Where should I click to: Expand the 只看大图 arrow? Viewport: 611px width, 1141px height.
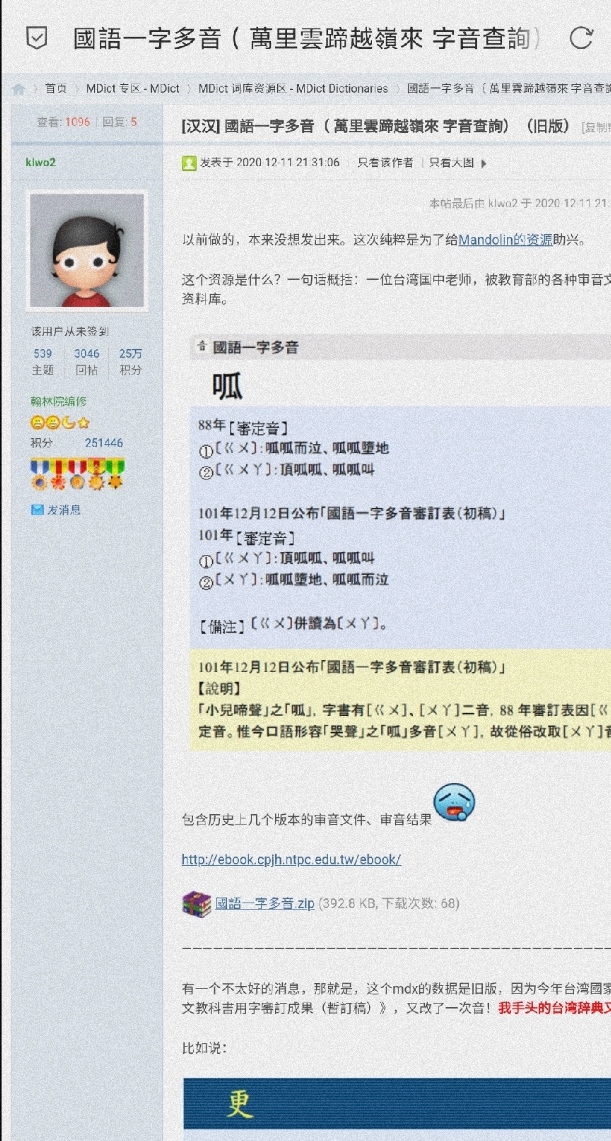[x=484, y=164]
